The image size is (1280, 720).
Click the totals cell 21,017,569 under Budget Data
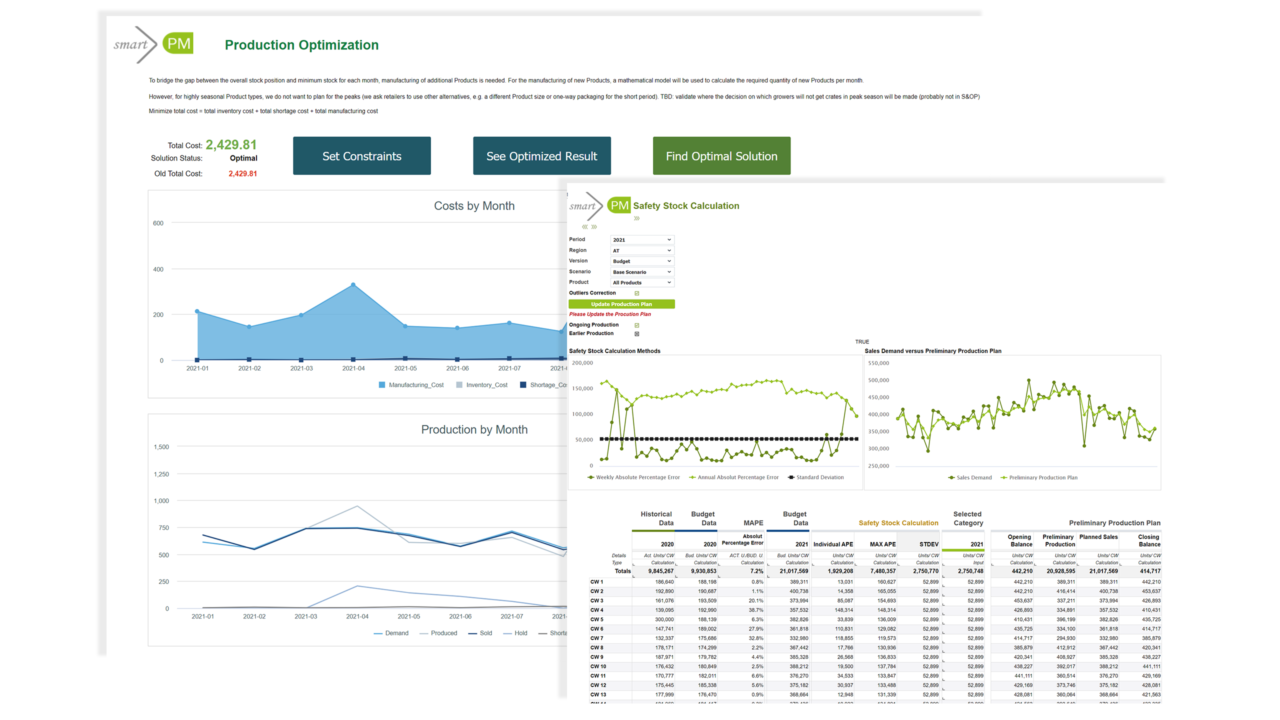pyautogui.click(x=796, y=571)
